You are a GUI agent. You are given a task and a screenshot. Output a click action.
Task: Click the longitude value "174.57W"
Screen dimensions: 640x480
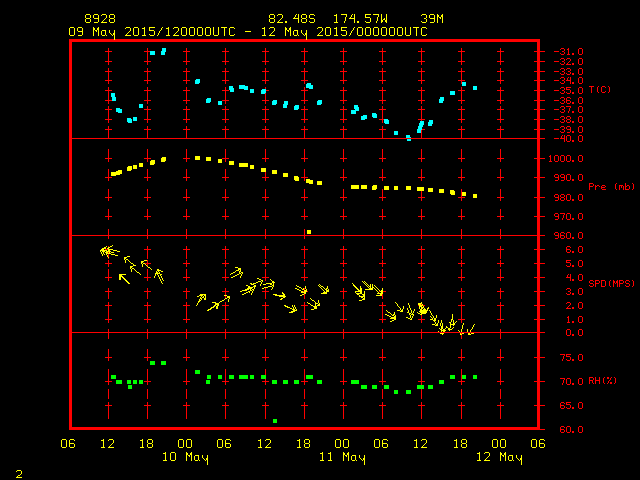point(360,19)
